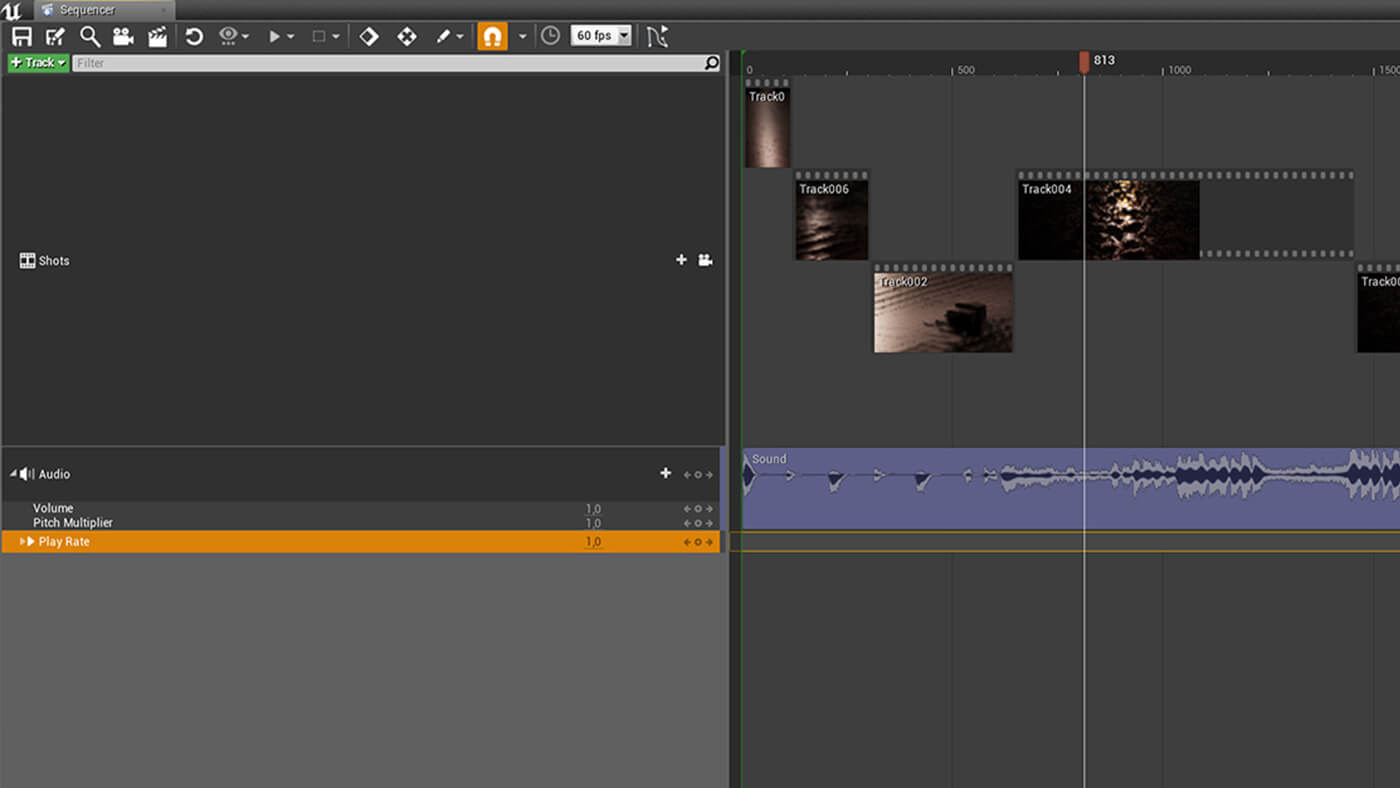Viewport: 1400px width, 788px height.
Task: Open the 60 fps frame rate dropdown
Action: click(x=599, y=36)
